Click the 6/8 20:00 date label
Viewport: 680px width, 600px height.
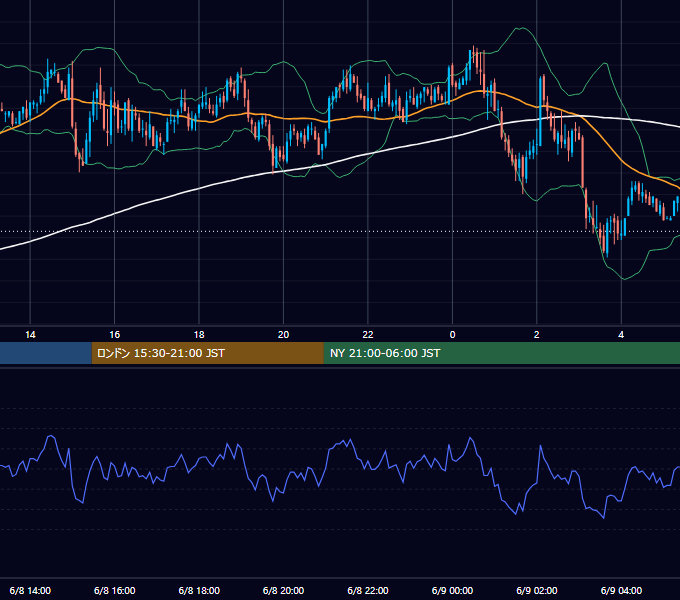[x=283, y=590]
